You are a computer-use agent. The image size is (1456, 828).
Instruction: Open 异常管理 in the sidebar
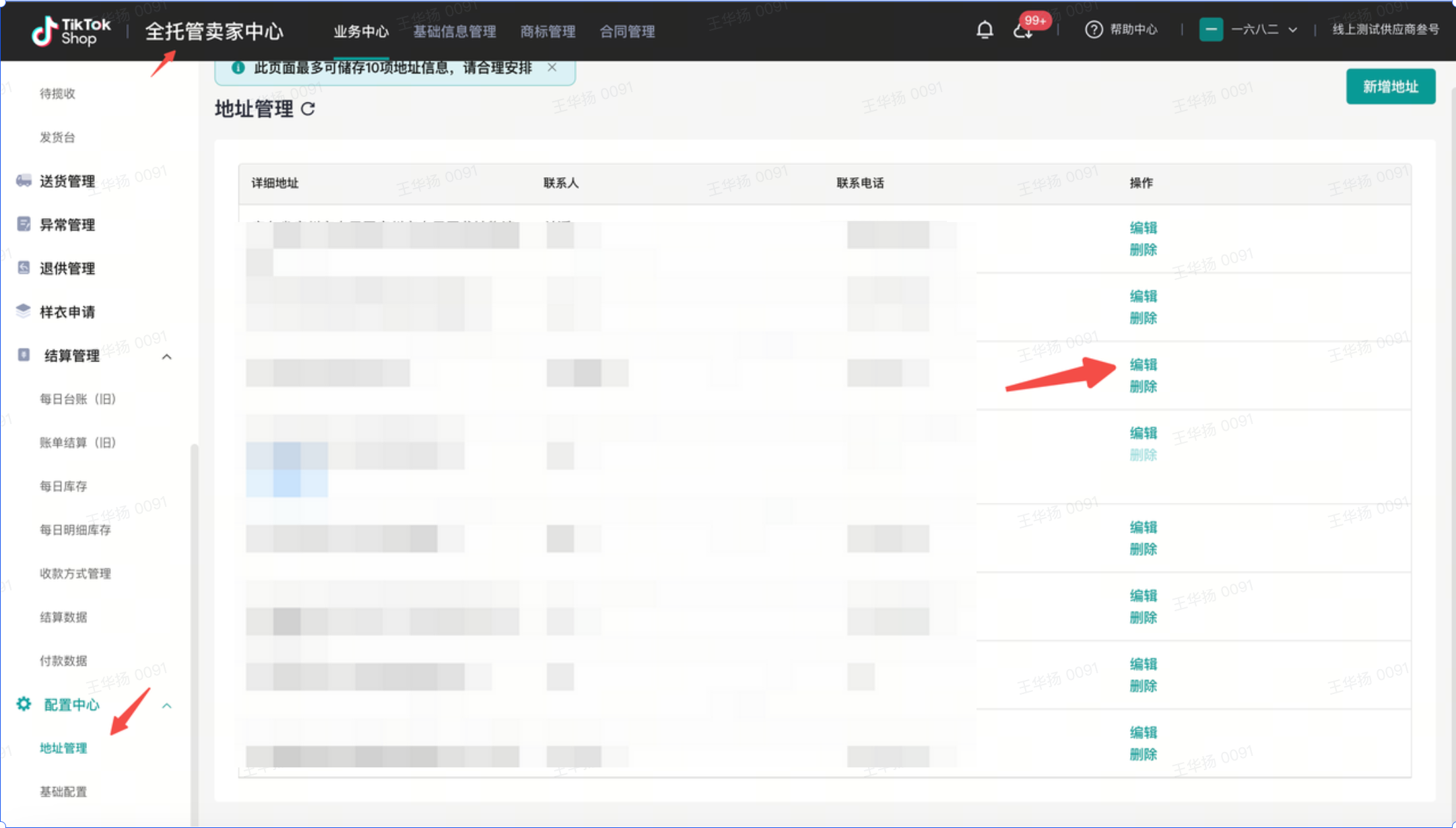(x=67, y=225)
